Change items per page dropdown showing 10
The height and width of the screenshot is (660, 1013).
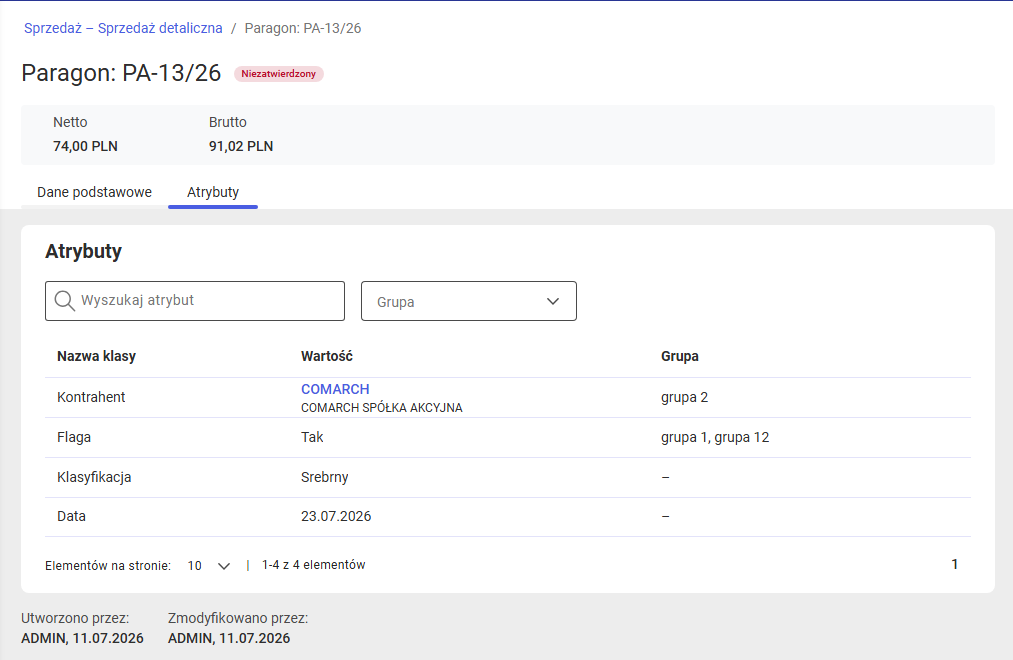coord(209,566)
